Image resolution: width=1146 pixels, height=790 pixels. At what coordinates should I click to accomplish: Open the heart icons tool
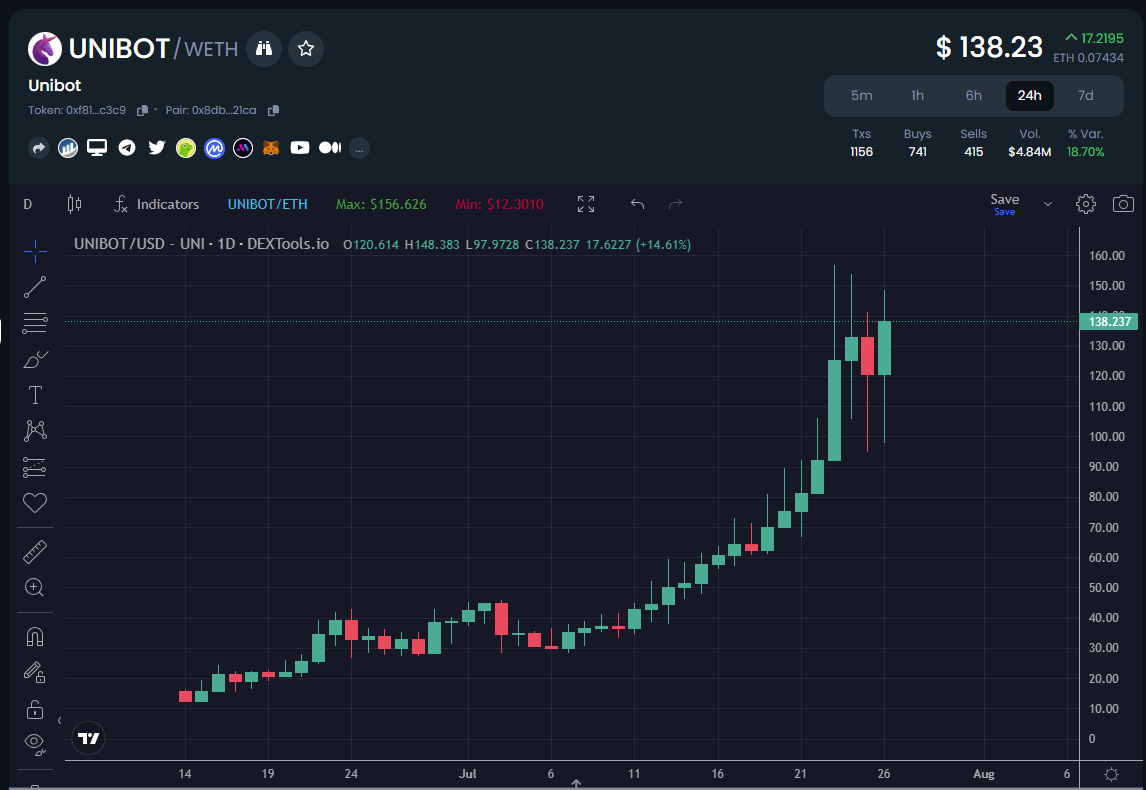[34, 502]
